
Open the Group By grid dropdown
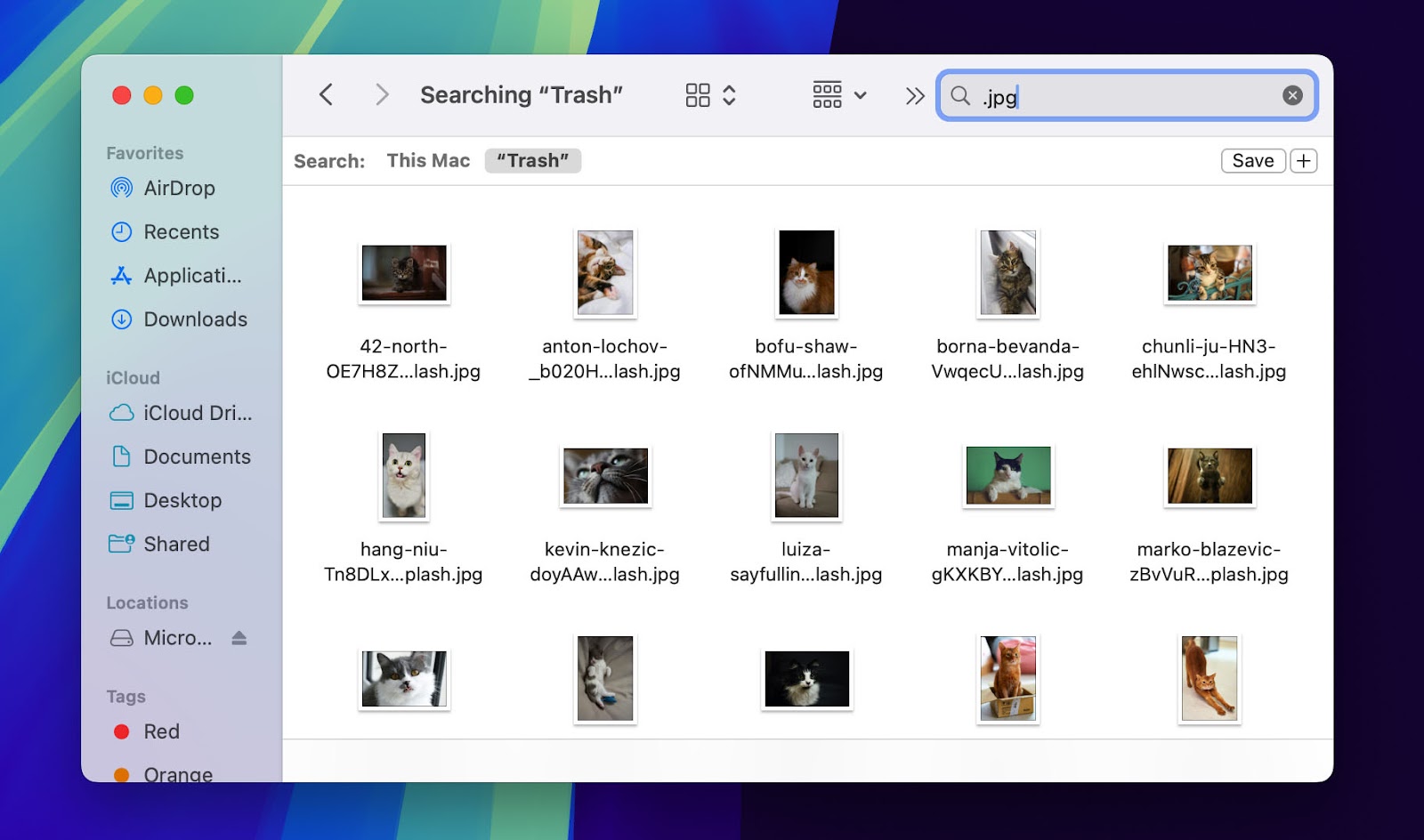(x=839, y=94)
